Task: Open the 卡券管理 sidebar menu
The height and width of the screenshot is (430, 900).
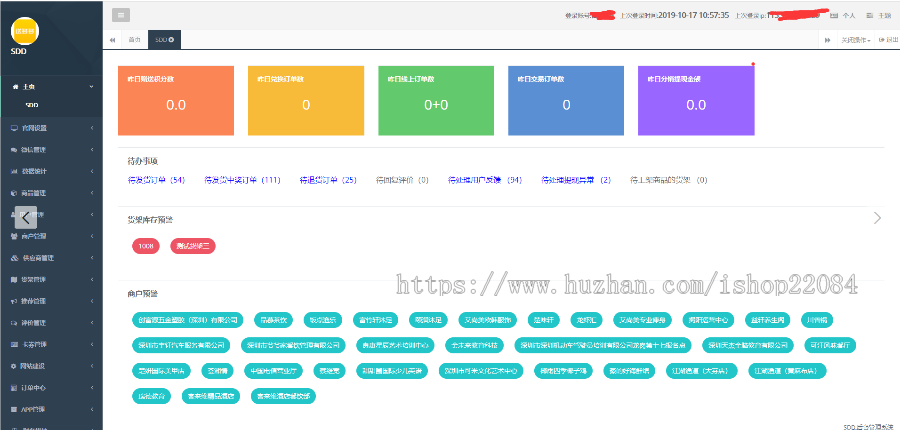Action: coord(52,345)
